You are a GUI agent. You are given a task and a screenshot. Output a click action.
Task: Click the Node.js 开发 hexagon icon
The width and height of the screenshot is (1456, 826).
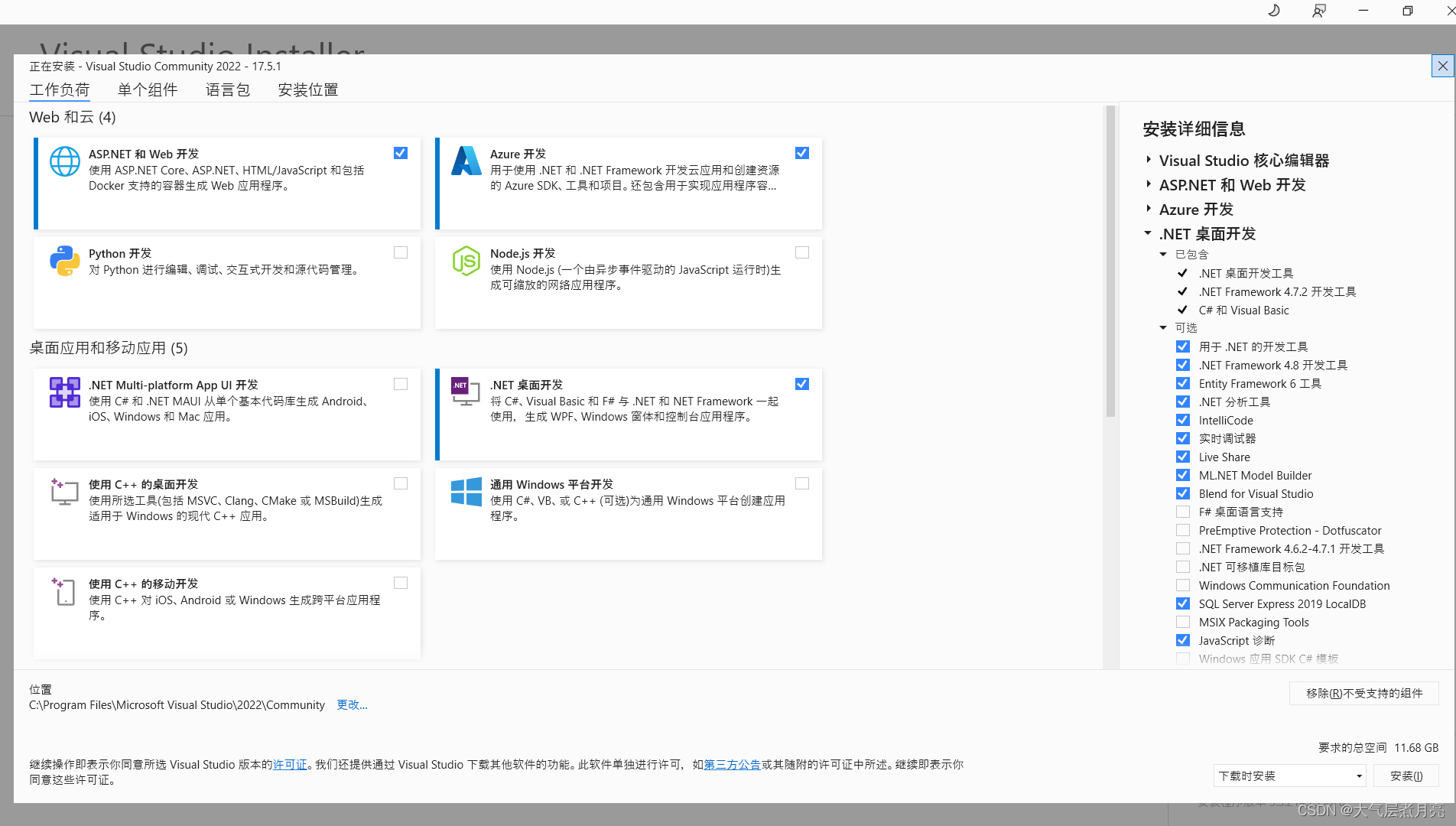(x=466, y=261)
